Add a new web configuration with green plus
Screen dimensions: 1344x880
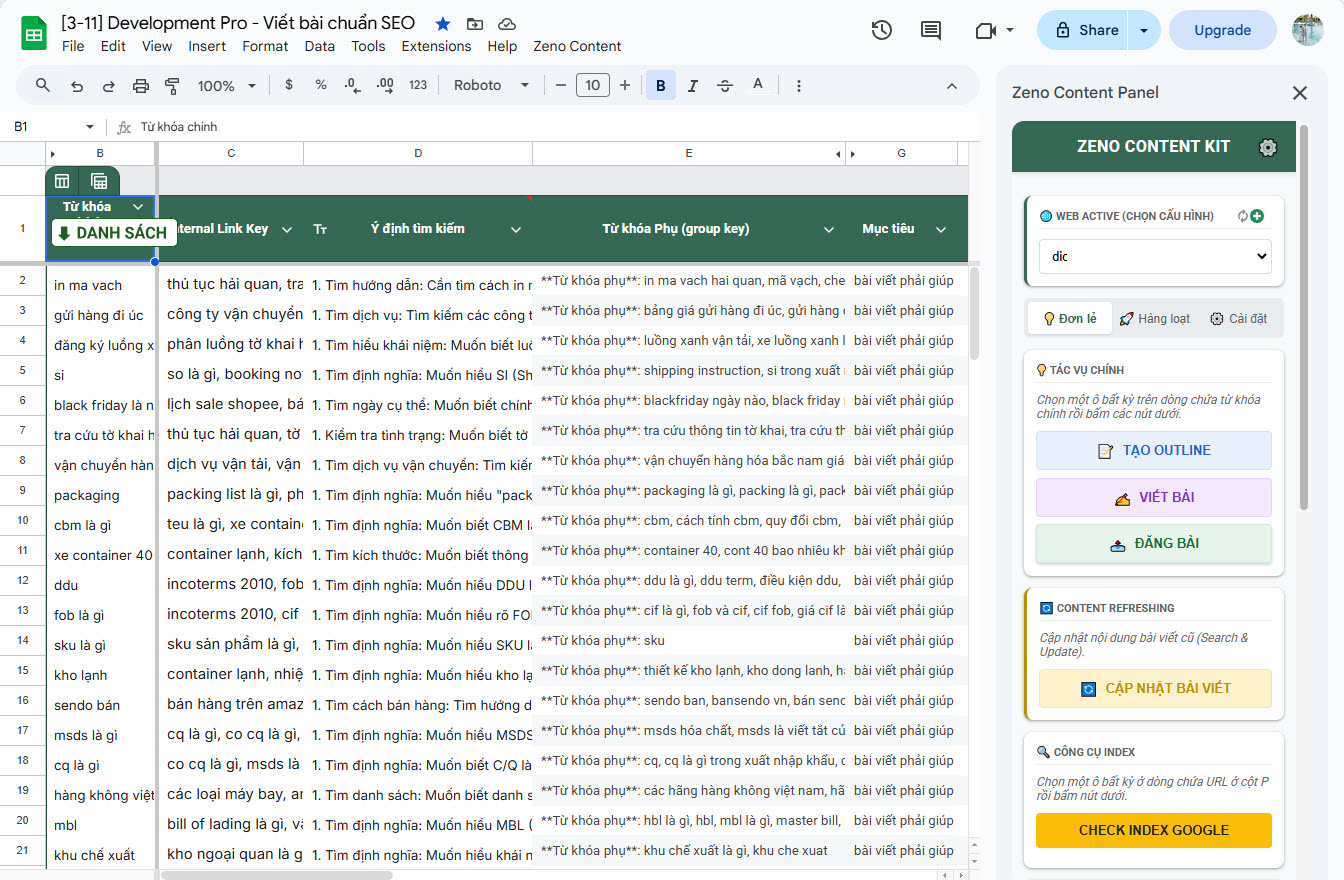pyautogui.click(x=1256, y=214)
